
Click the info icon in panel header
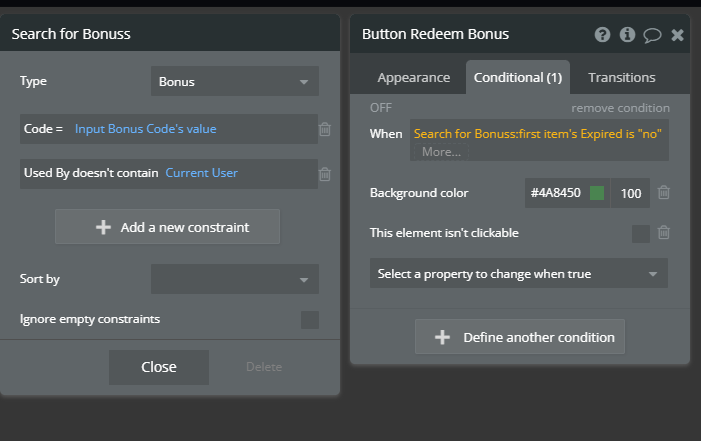point(627,35)
